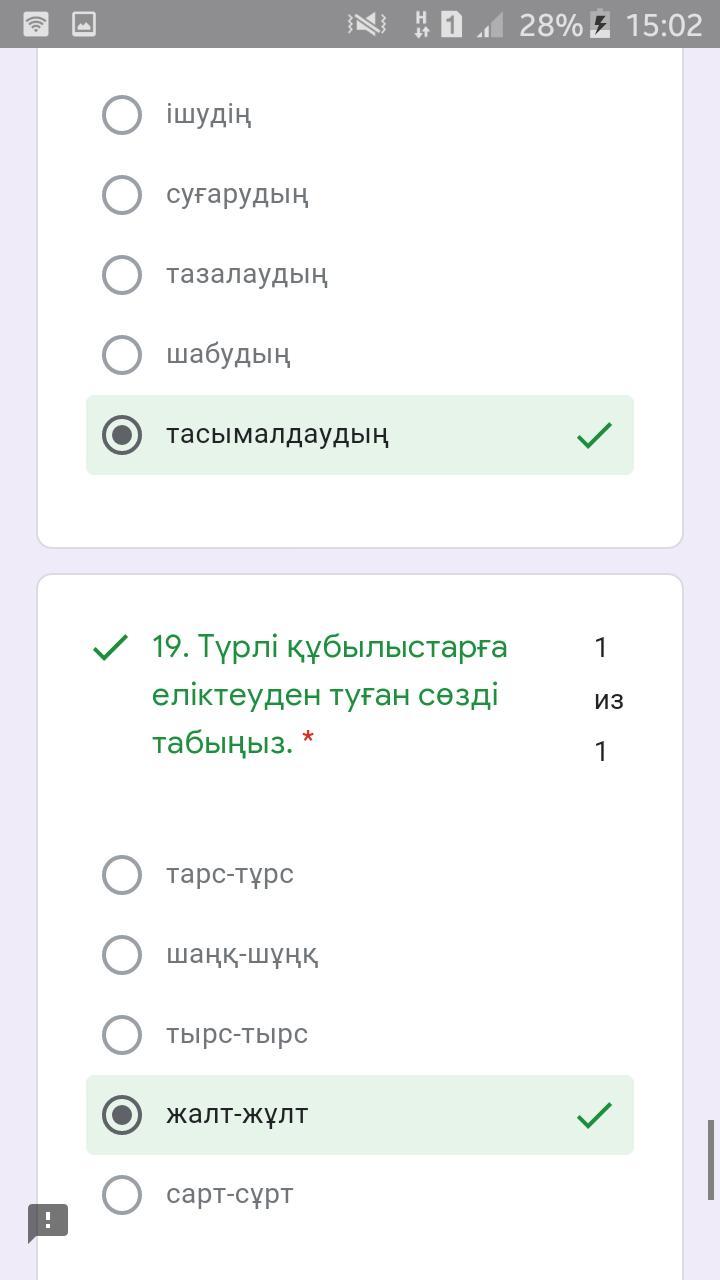Tap the vibrate mode status icon
The width and height of the screenshot is (720, 1280).
367,24
